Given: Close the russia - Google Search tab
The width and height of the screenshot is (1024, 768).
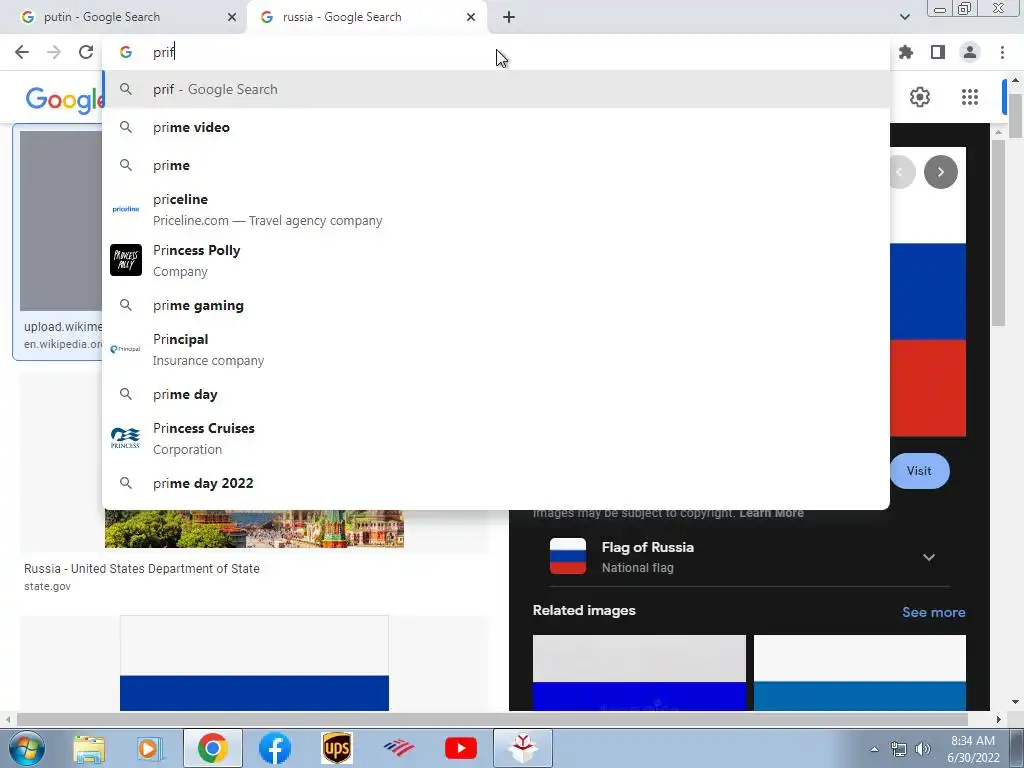Looking at the screenshot, I should [471, 17].
